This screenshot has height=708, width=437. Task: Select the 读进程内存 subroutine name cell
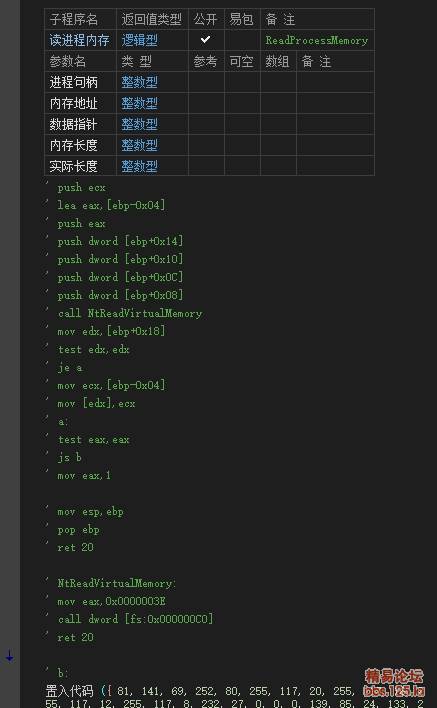[80, 40]
